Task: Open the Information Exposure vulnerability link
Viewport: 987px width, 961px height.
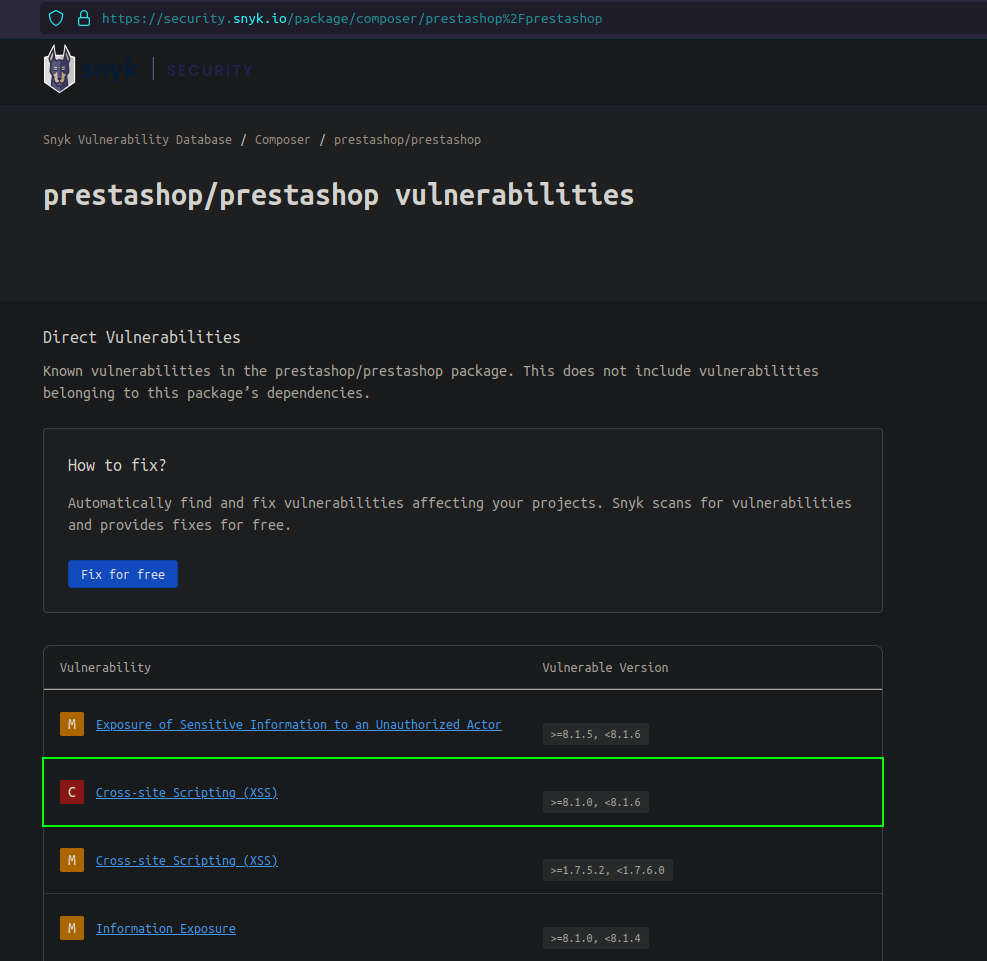Action: (165, 928)
